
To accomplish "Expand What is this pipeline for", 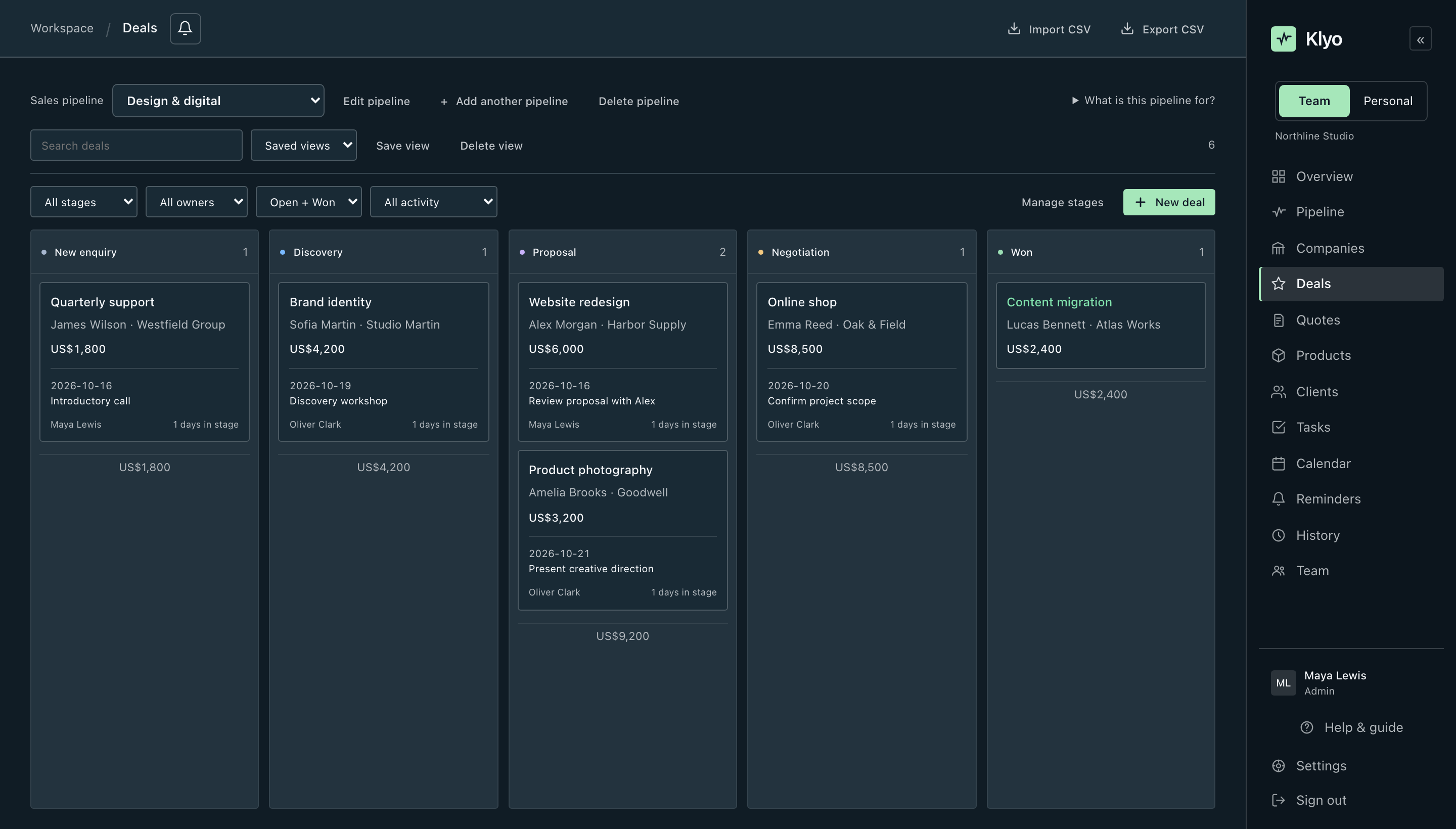I will click(1144, 100).
